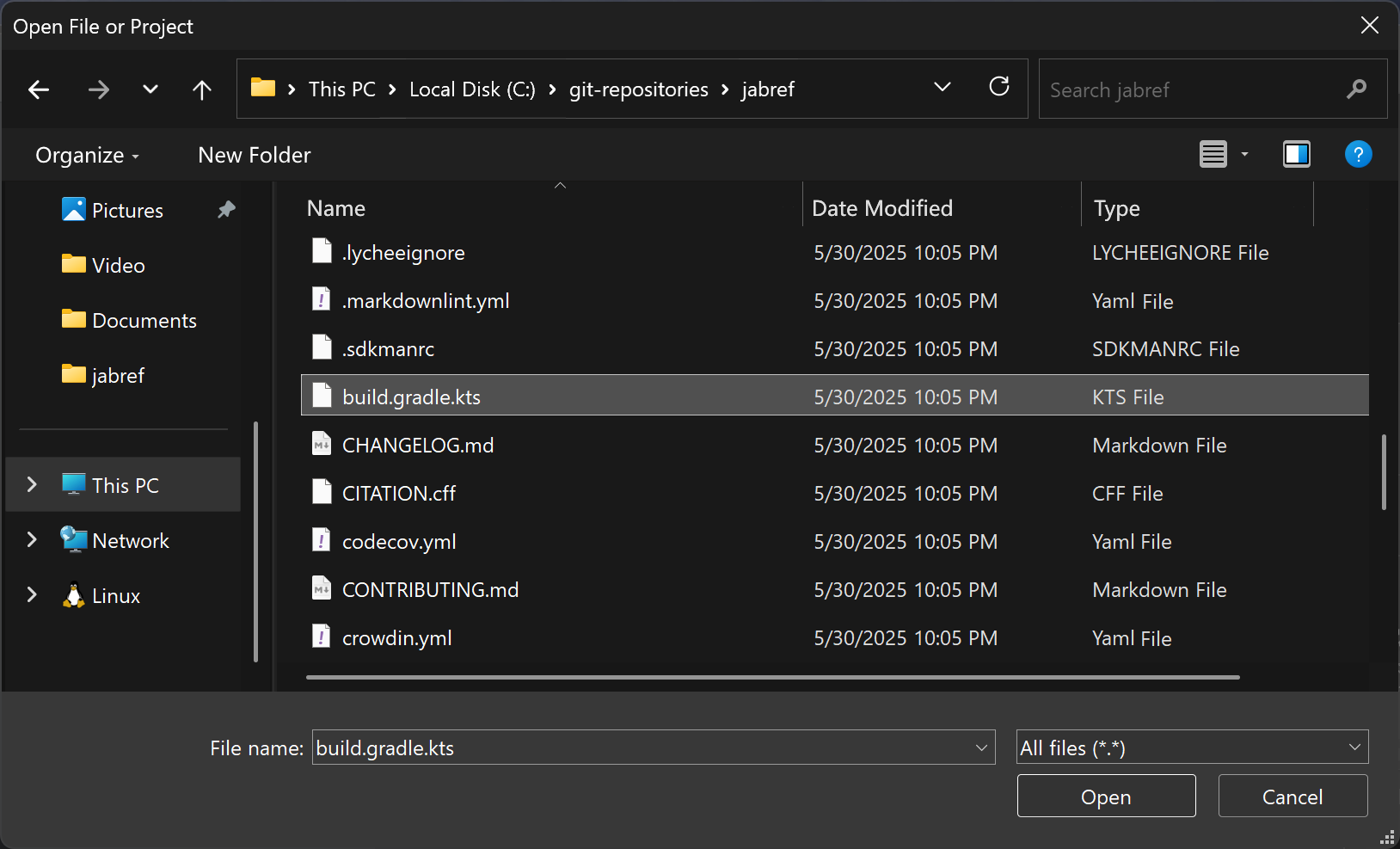Expand the This PC node
The width and height of the screenshot is (1400, 849).
click(x=32, y=484)
